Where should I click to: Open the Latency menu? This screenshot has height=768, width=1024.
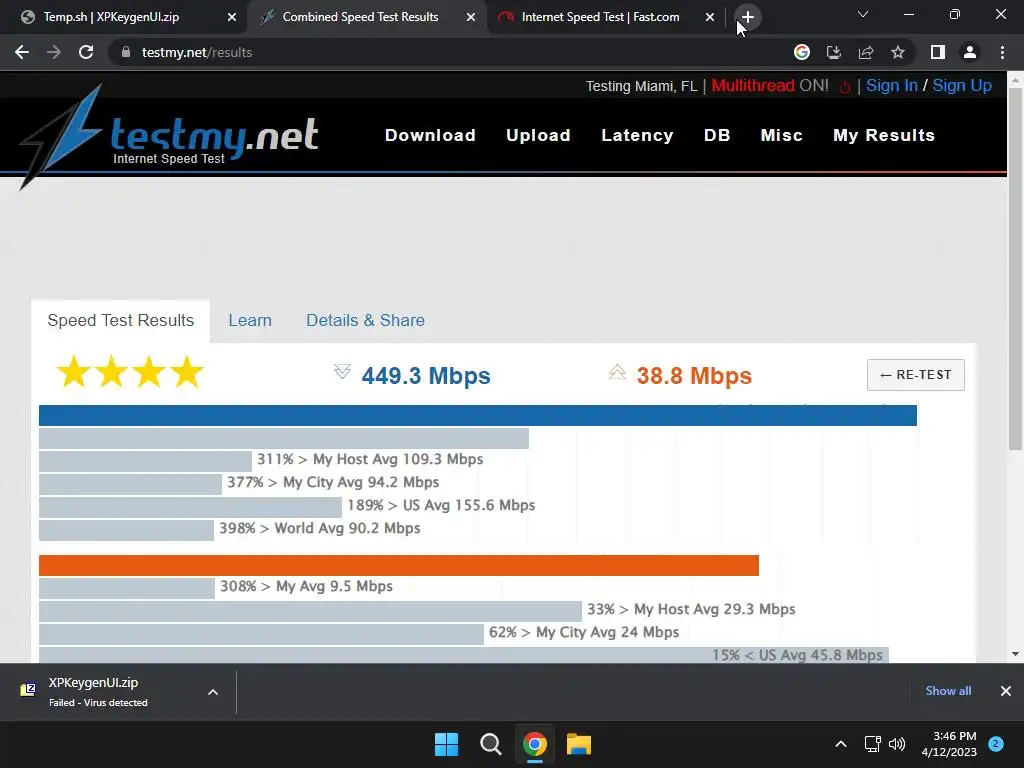(x=637, y=135)
